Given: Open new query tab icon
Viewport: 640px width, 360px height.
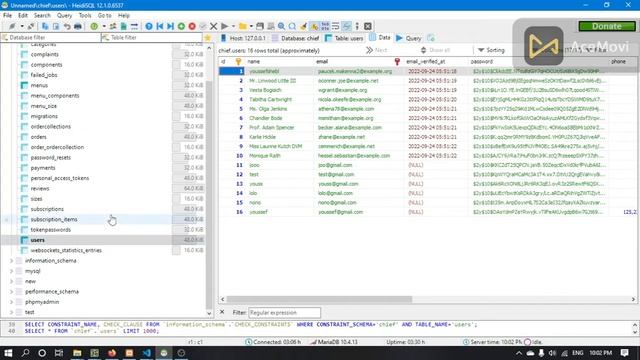Looking at the screenshot, I should point(431,38).
